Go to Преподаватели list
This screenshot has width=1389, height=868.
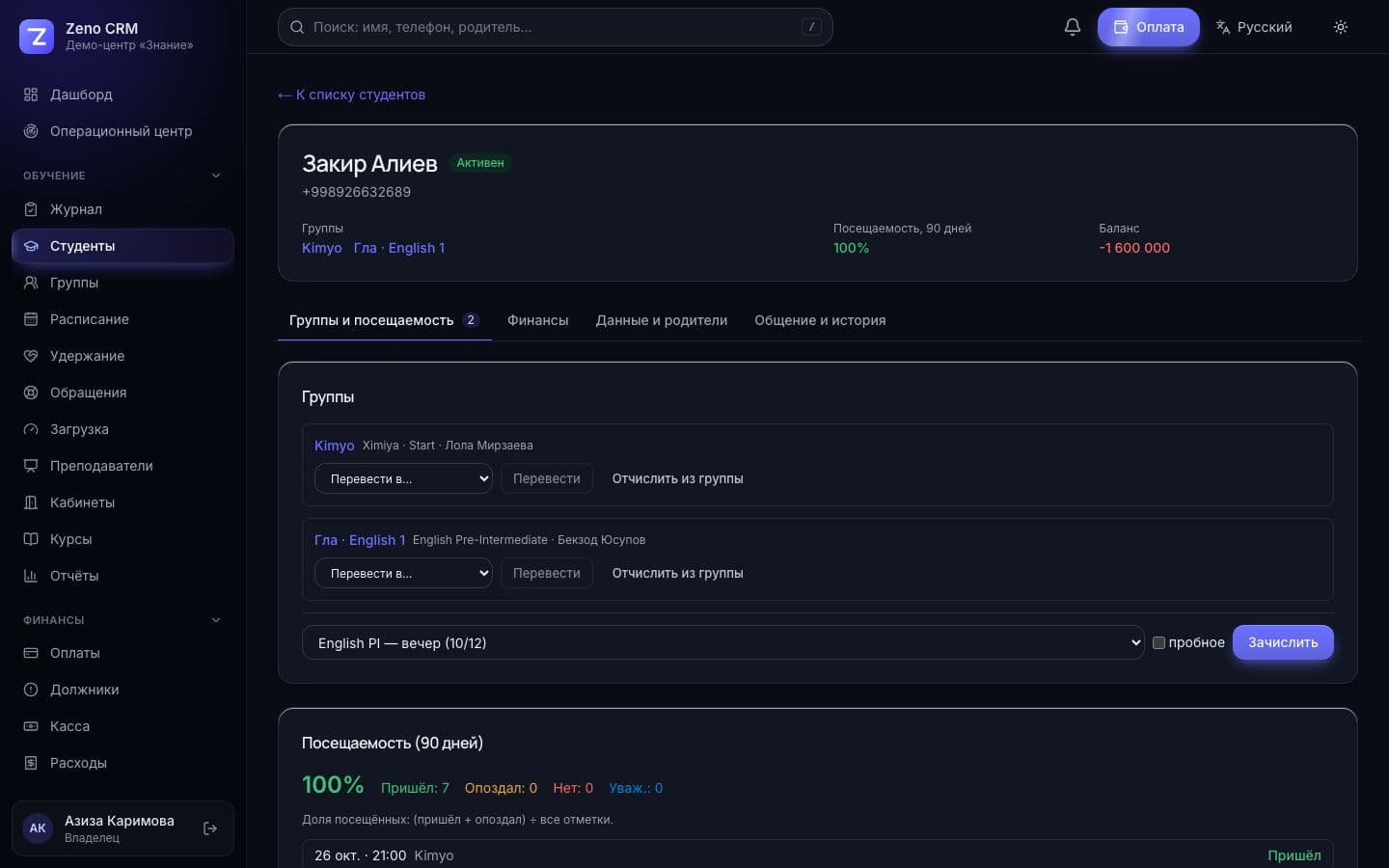click(123, 466)
